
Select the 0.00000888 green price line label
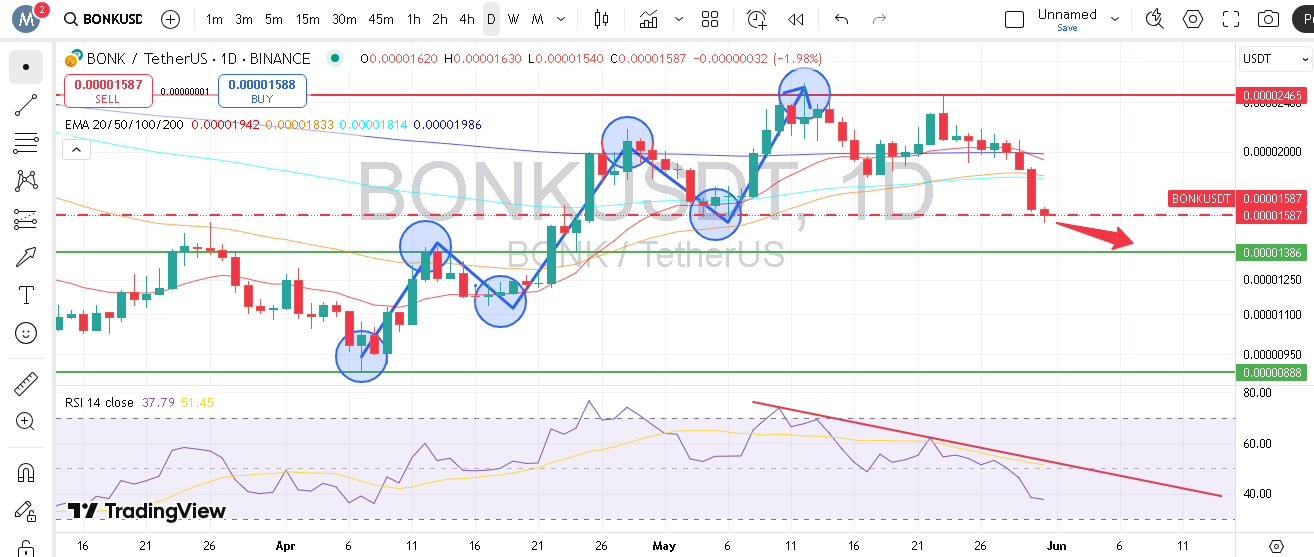(x=1270, y=372)
